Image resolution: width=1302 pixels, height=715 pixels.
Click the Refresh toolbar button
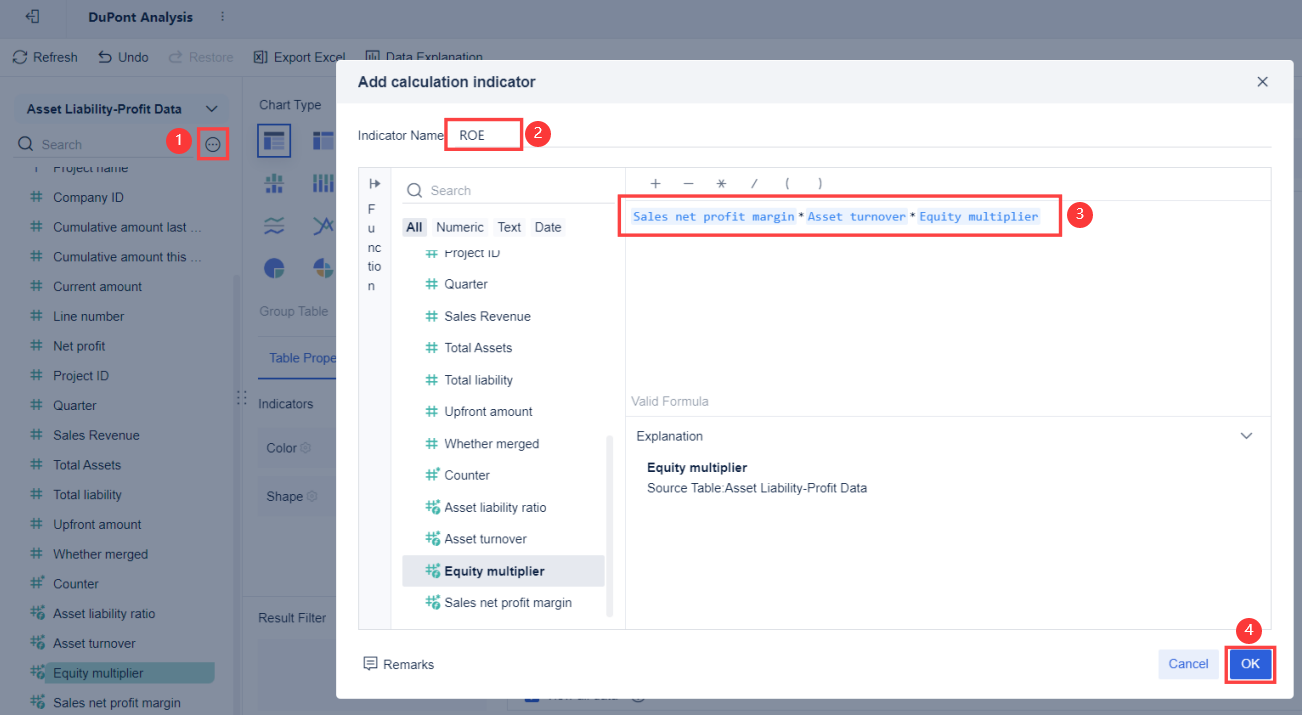point(45,57)
